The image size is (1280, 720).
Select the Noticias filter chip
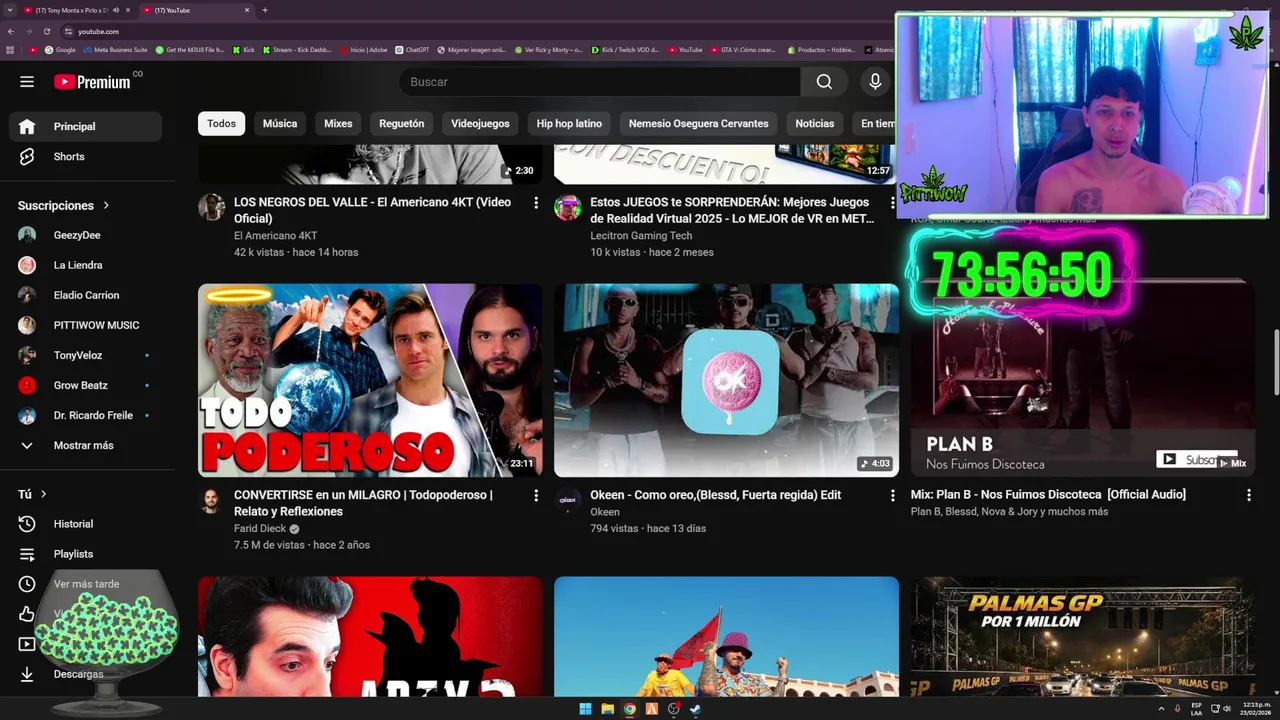point(814,124)
